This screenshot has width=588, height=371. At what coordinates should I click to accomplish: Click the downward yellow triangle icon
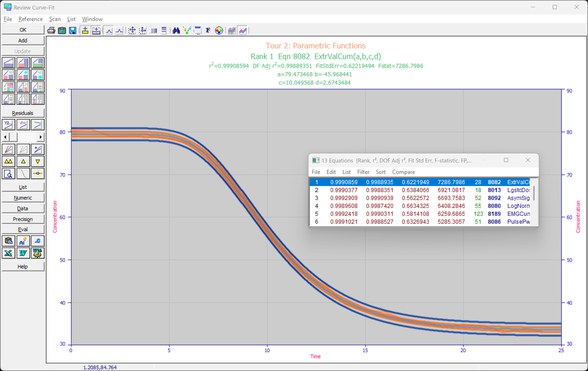[x=38, y=161]
